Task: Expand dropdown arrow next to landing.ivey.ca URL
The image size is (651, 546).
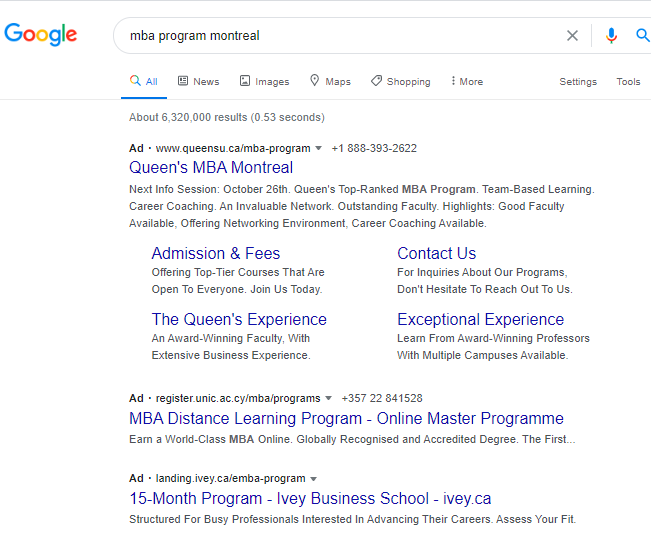Action: click(x=313, y=479)
